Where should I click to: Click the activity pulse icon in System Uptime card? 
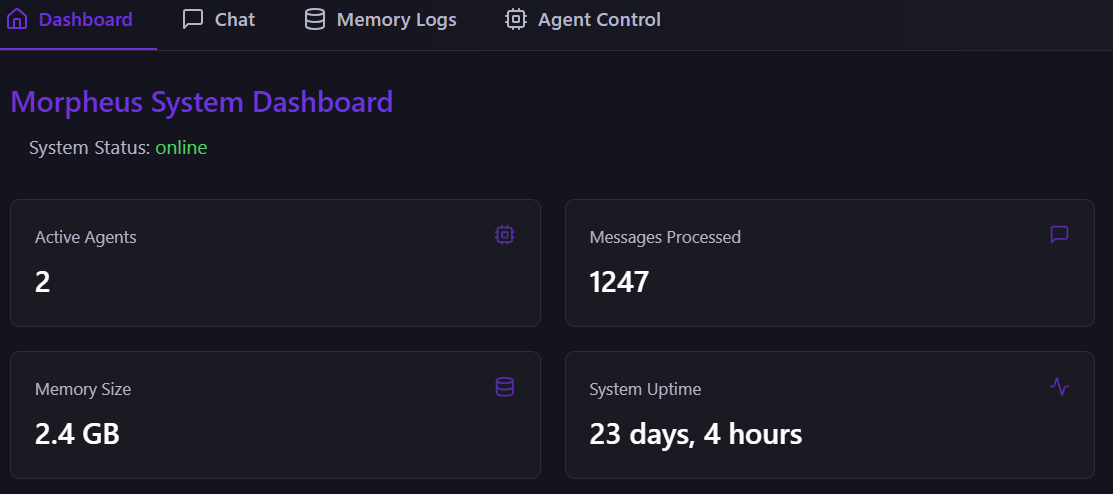coord(1059,387)
